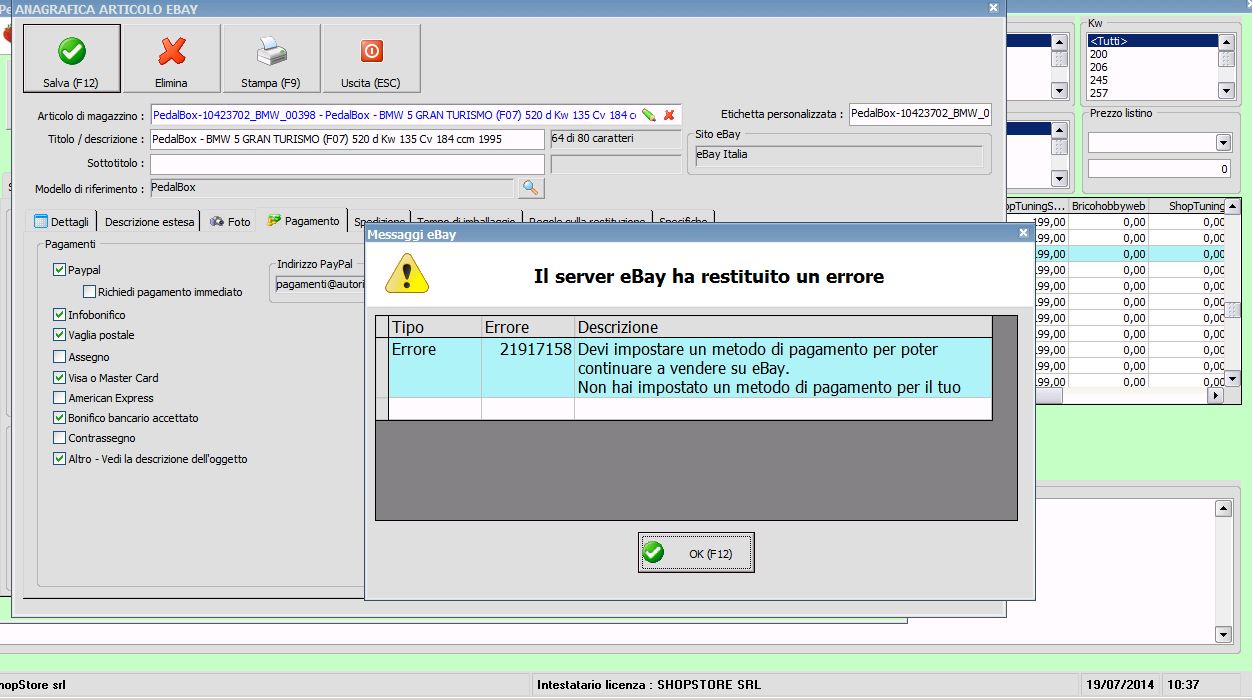1252x700 pixels.
Task: Open the Descrizione estesa tab
Action: point(149,221)
